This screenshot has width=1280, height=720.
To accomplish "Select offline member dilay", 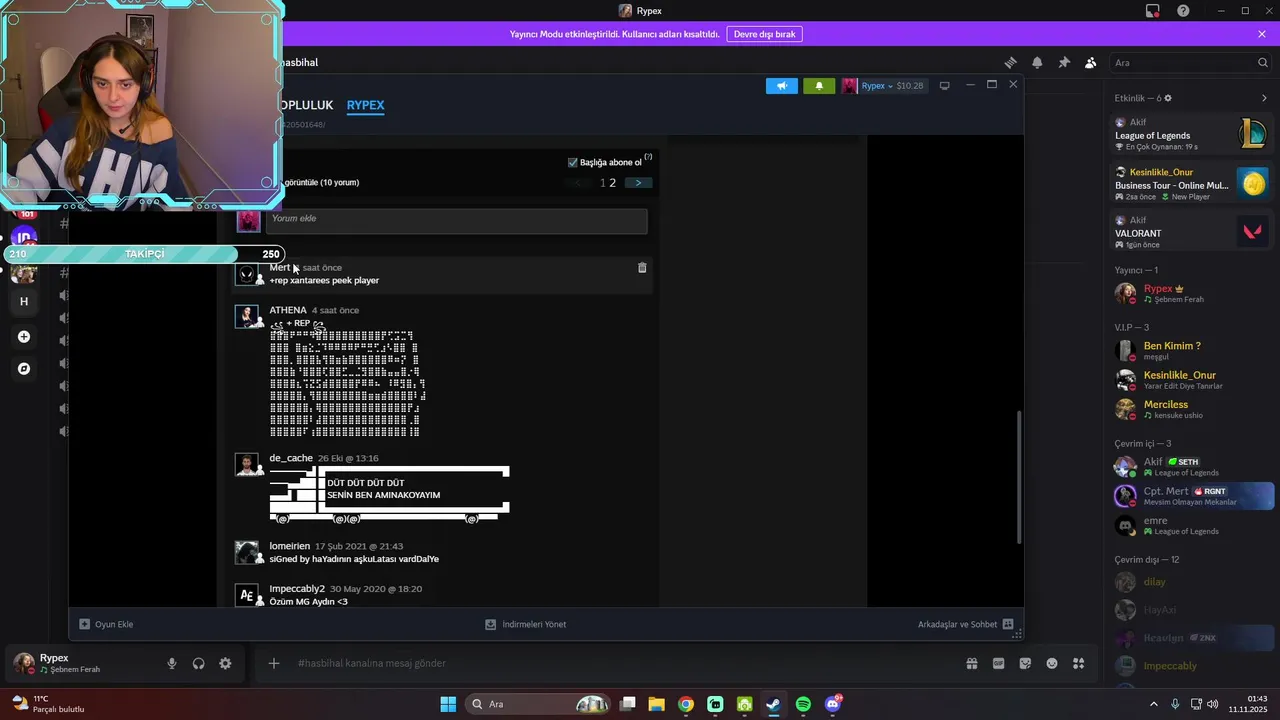I will coord(1191,582).
